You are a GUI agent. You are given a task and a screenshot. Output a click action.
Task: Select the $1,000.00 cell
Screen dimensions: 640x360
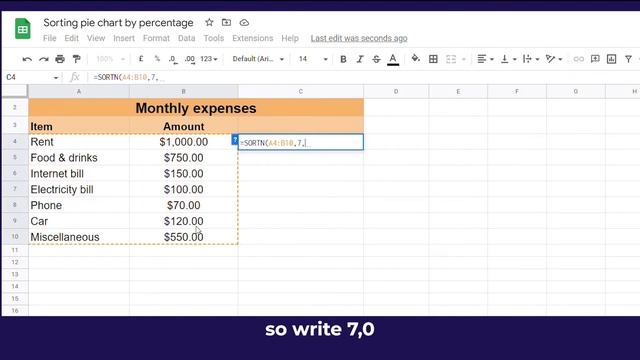[184, 142]
